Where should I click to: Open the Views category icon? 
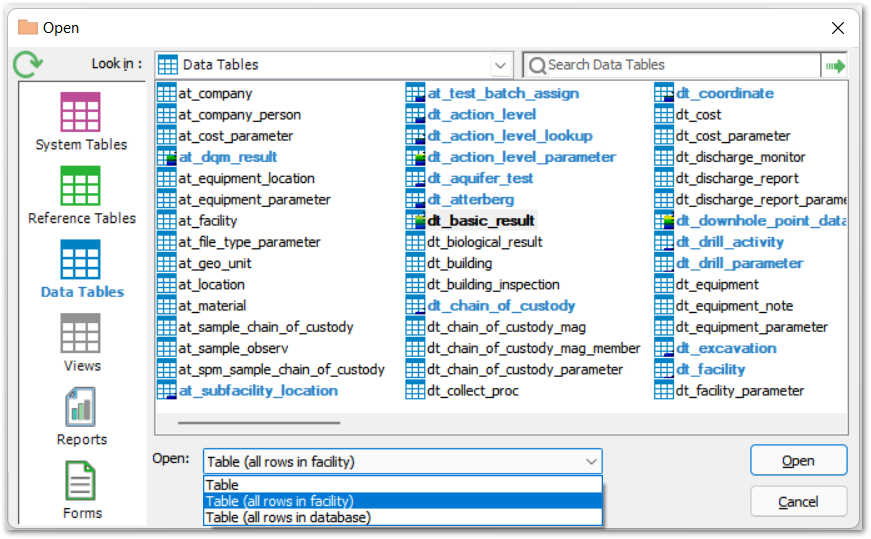click(x=81, y=333)
